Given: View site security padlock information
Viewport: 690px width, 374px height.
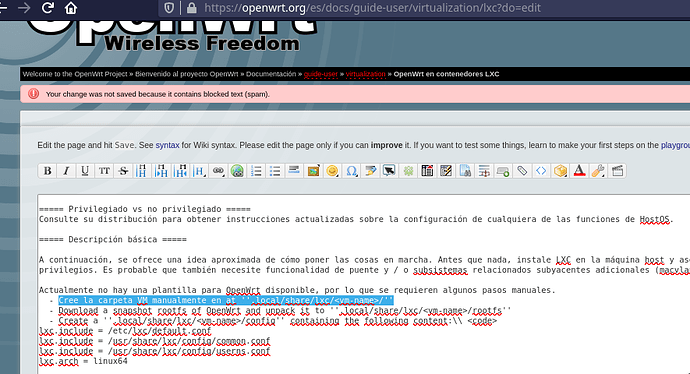Looking at the screenshot, I should pyautogui.click(x=191, y=8).
